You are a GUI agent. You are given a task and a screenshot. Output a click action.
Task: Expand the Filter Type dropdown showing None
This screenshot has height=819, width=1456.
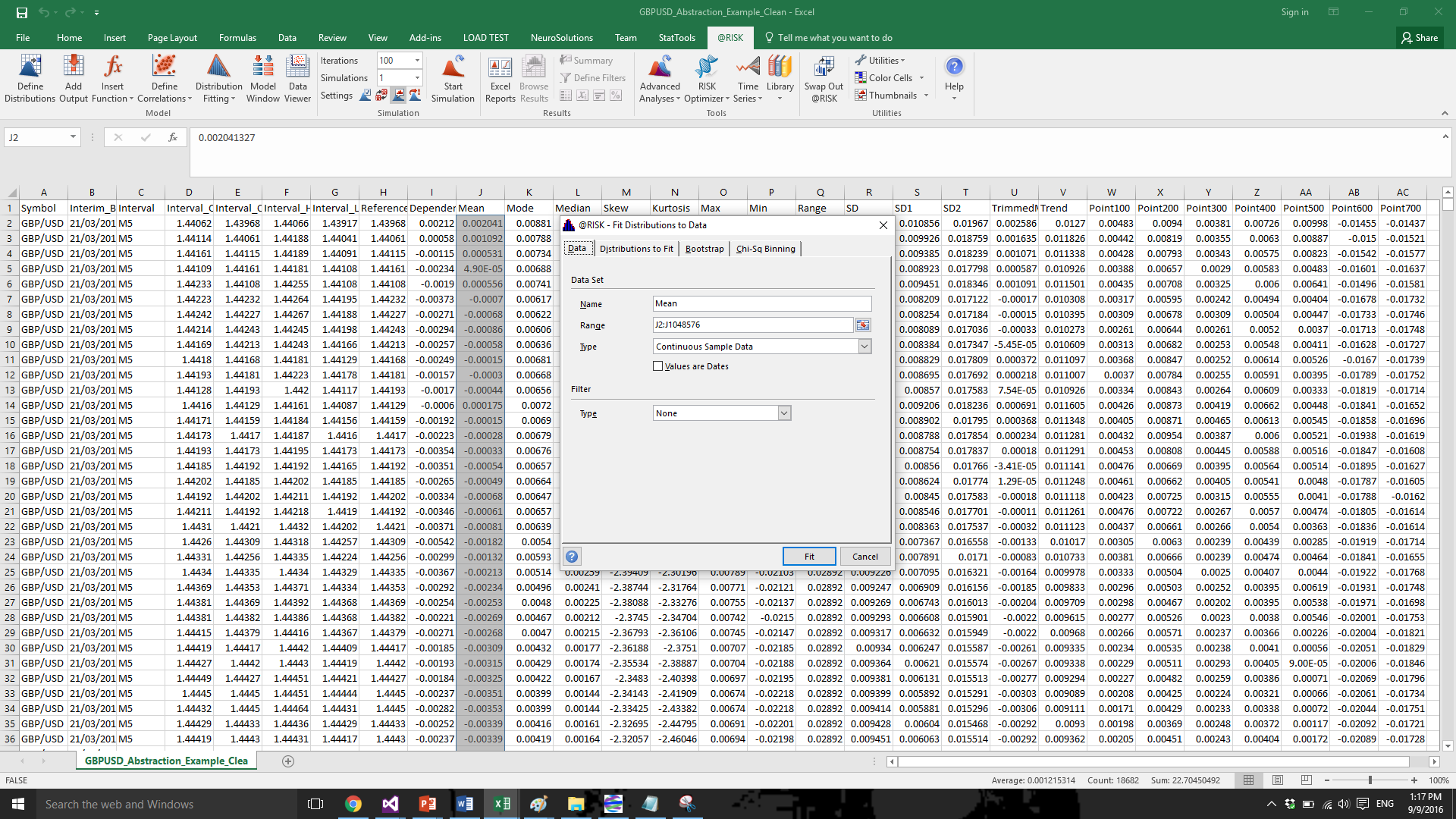click(784, 413)
